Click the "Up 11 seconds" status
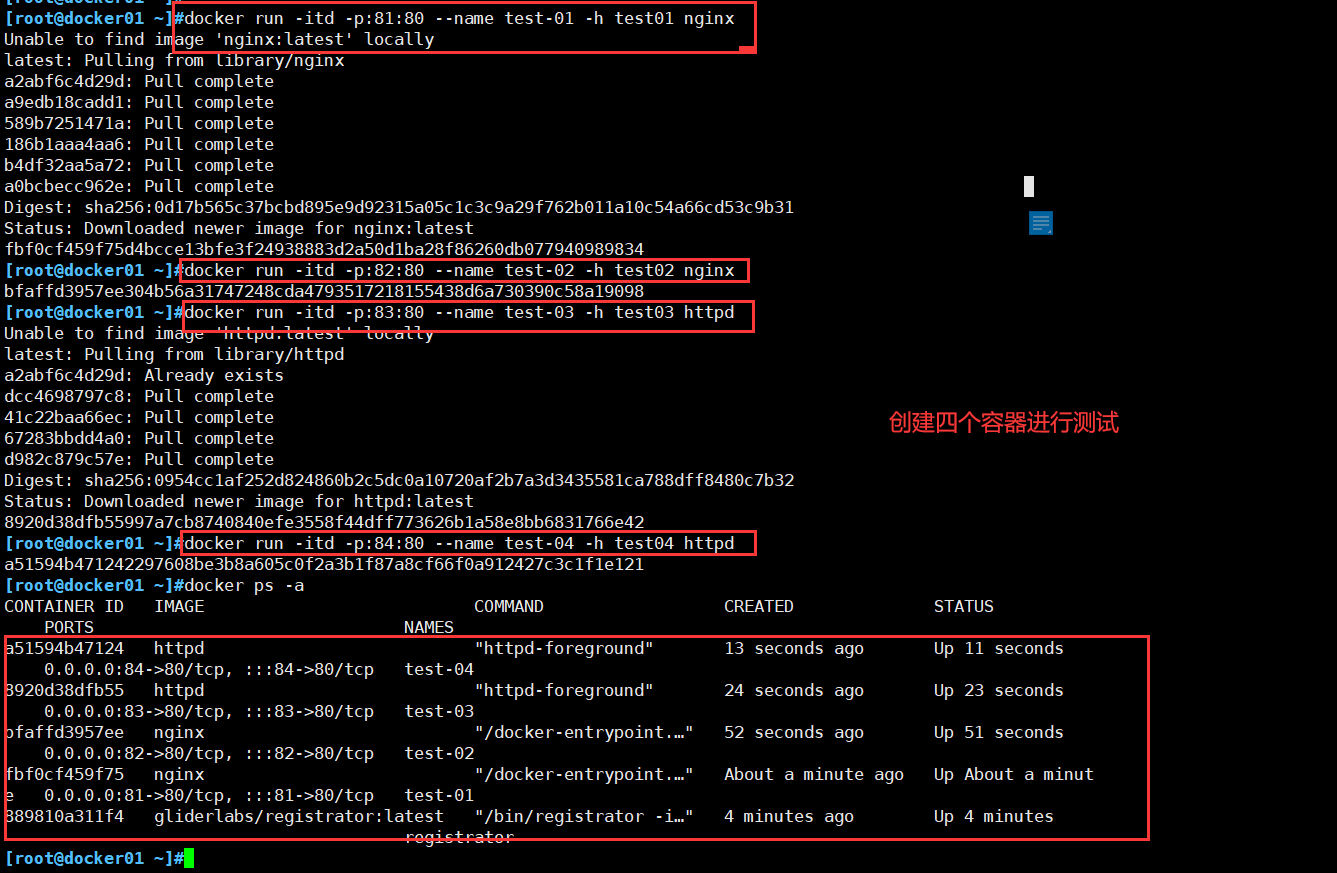Screen dimensions: 1337x873 (999, 648)
